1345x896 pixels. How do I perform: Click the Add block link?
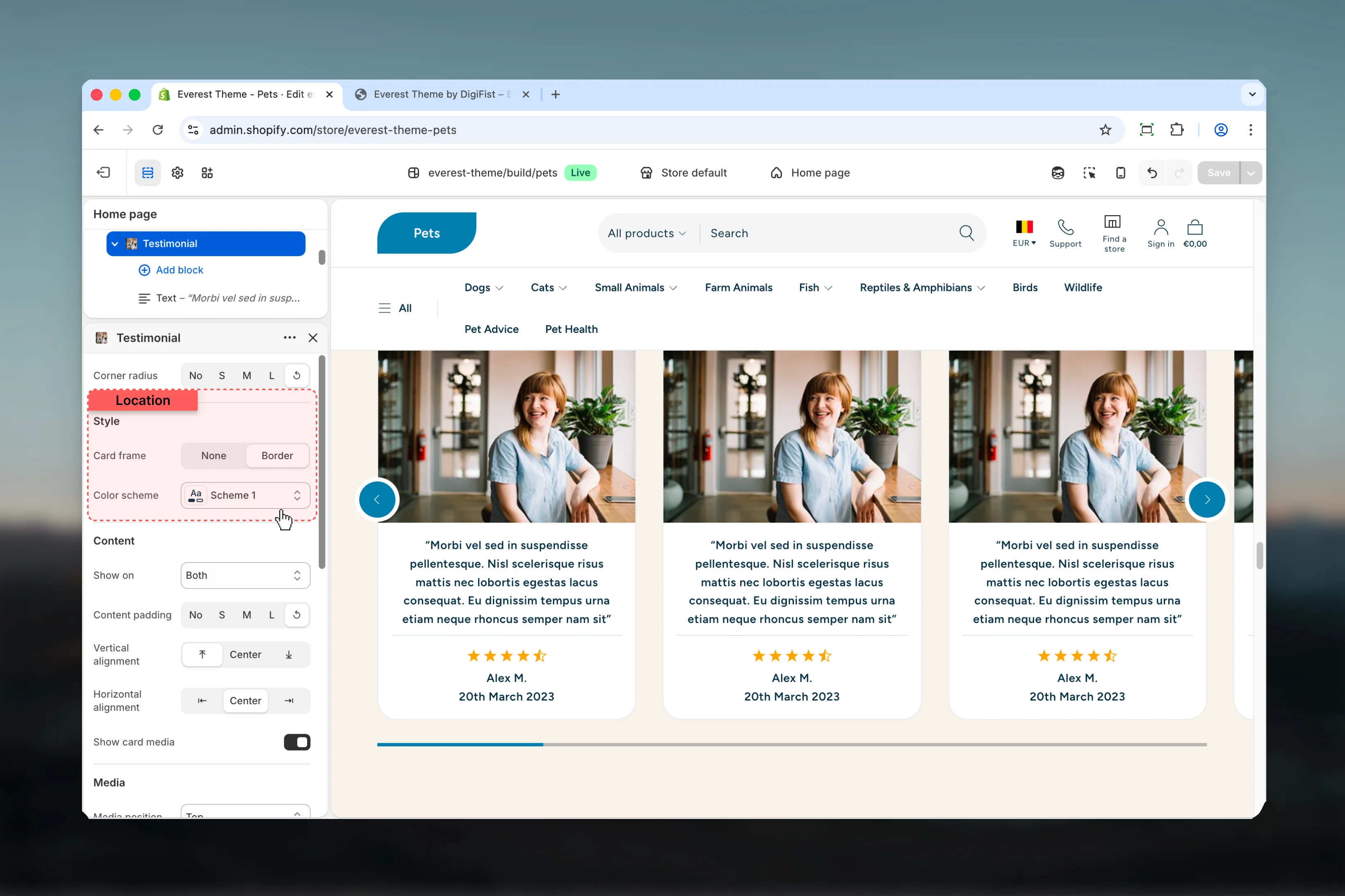[x=171, y=270]
